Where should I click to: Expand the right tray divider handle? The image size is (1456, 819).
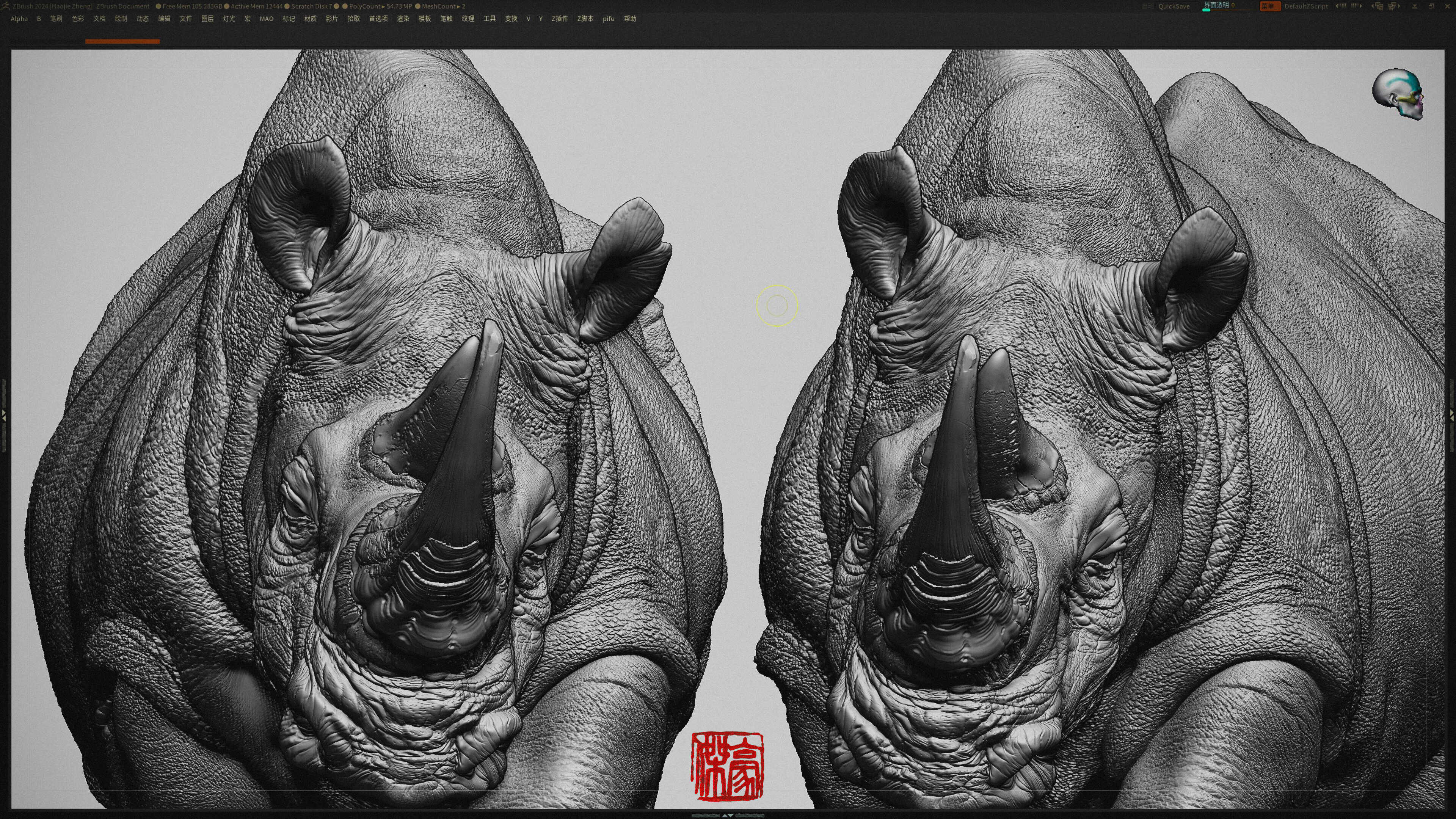1452,416
